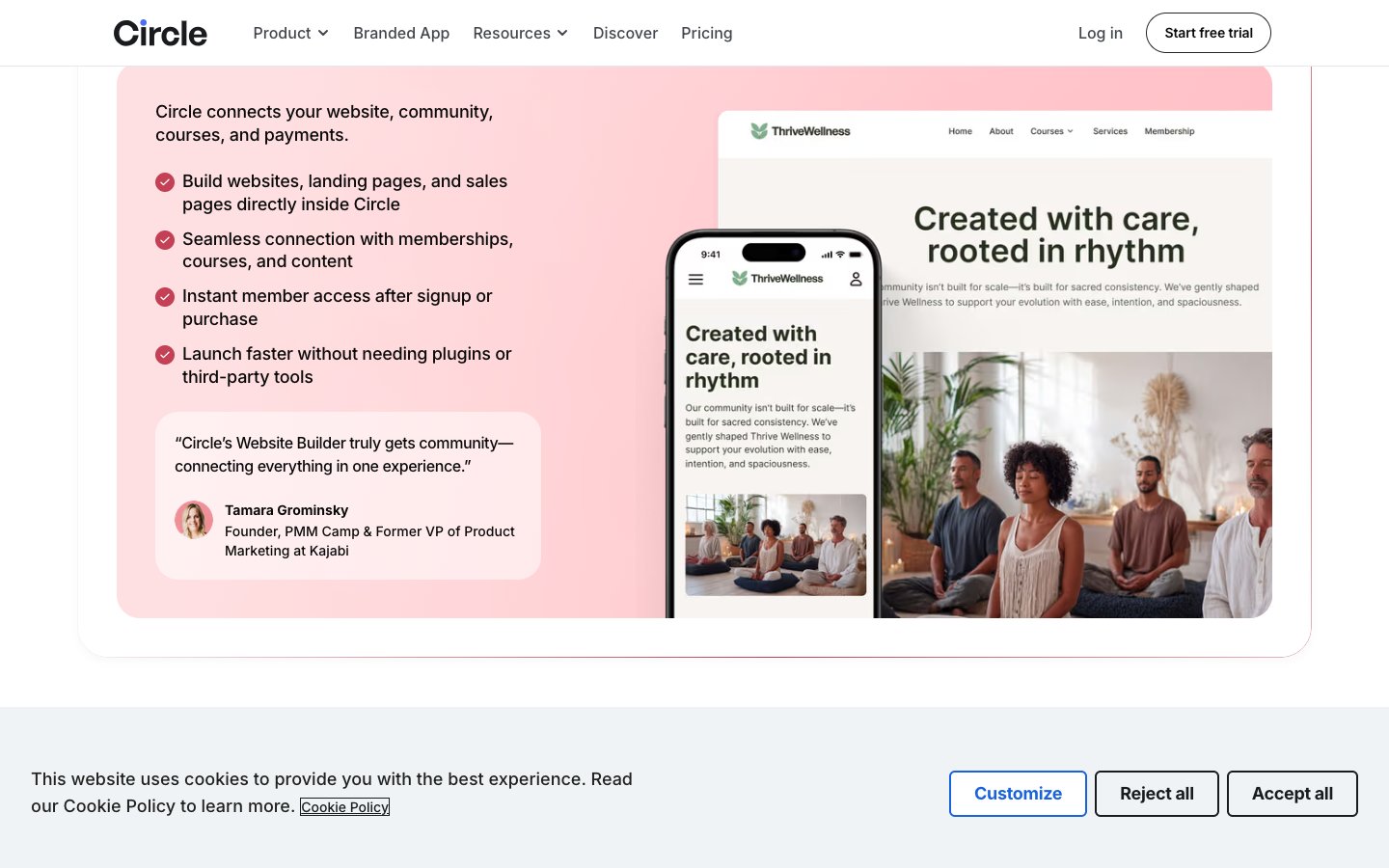Viewport: 1389px width, 868px height.
Task: Click the checkmark beside "Build websites" bullet
Action: pyautogui.click(x=165, y=182)
